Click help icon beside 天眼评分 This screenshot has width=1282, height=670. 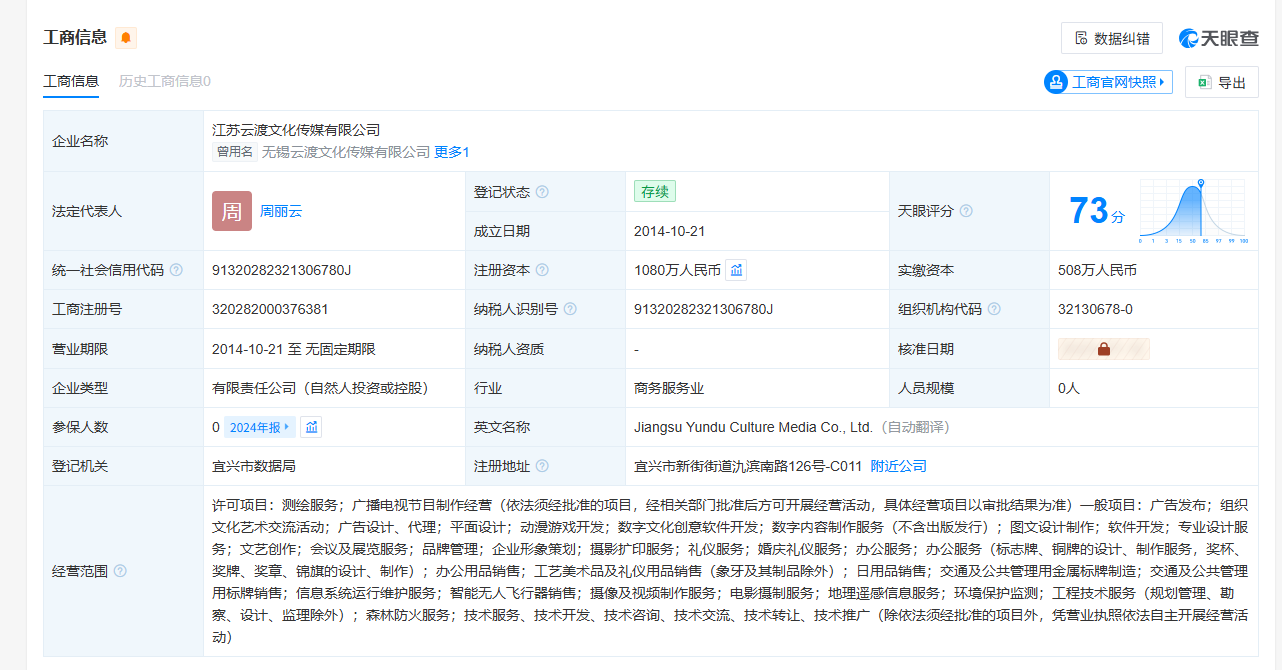(x=966, y=211)
